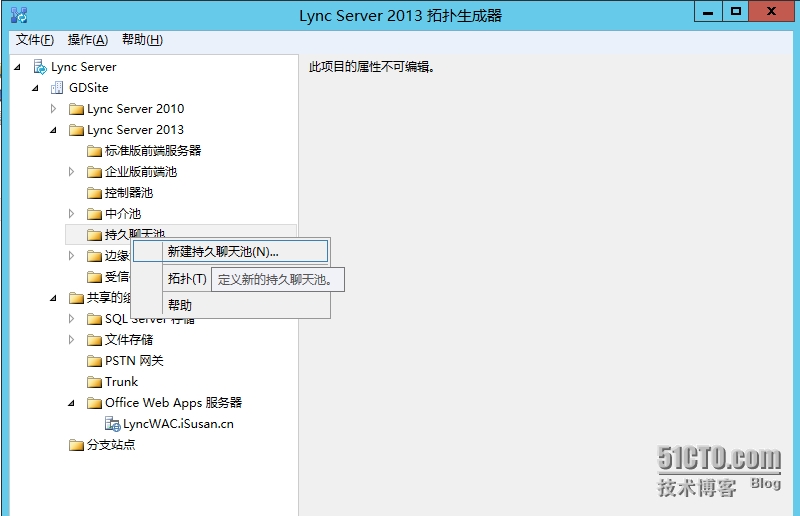Viewport: 800px width, 516px height.
Task: Click the Lync Server 2010 folder icon
Action: (x=76, y=109)
